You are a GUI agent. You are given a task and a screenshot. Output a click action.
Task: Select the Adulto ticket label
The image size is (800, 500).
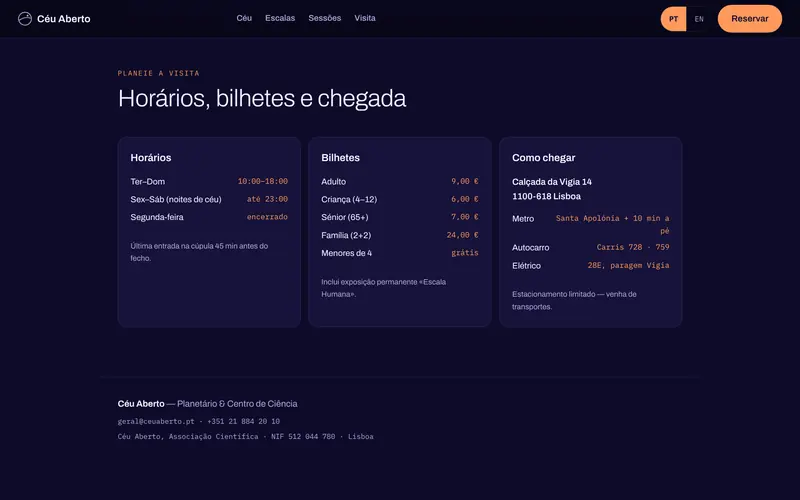coord(333,182)
